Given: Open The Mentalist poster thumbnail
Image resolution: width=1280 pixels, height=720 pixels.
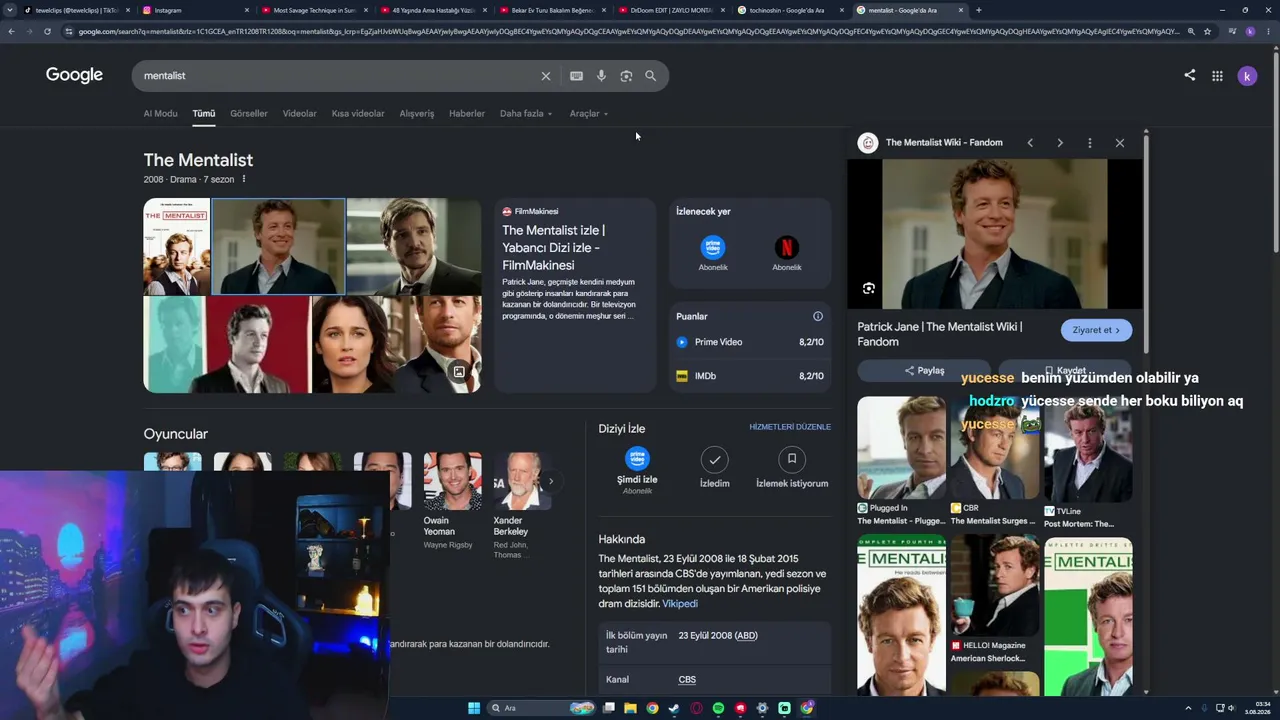Looking at the screenshot, I should tap(177, 246).
